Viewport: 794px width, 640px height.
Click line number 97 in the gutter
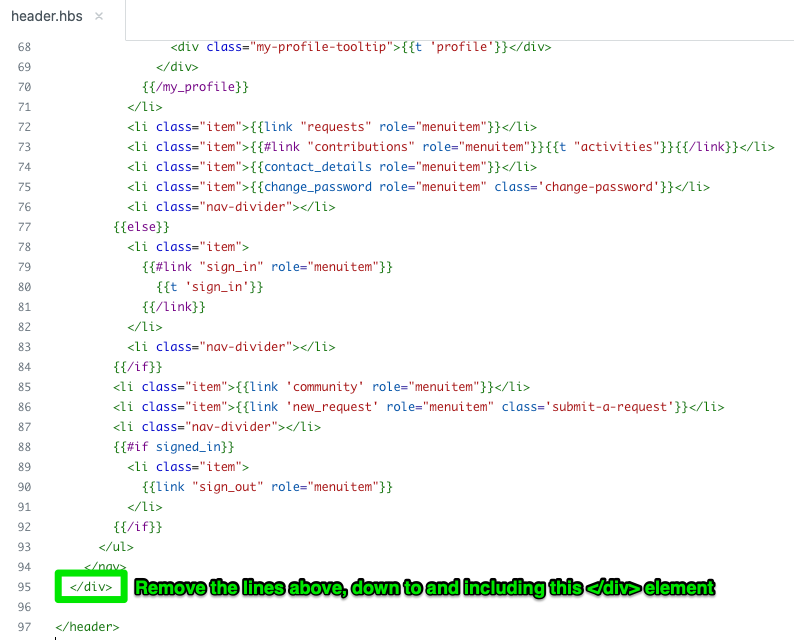(24, 627)
